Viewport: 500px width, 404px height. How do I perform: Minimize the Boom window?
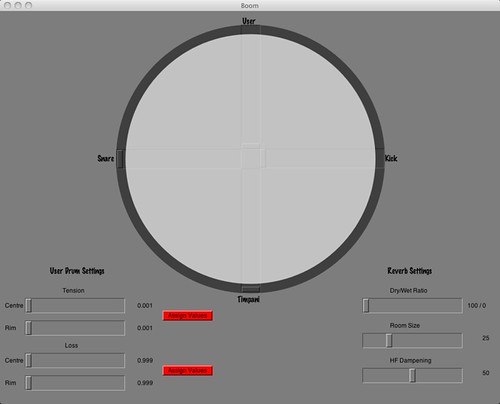[x=18, y=5]
